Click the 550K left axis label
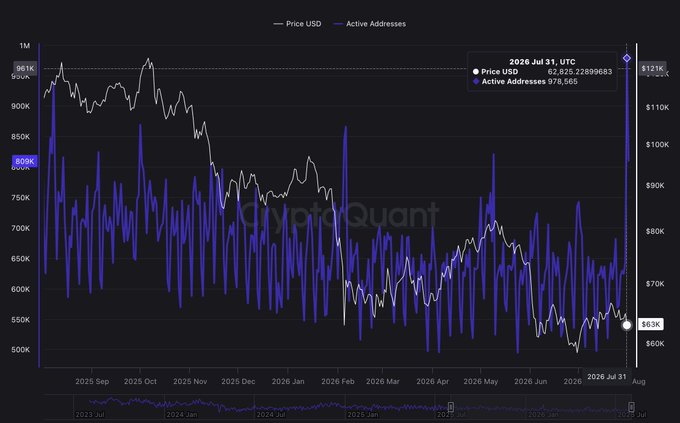The width and height of the screenshot is (680, 423). click(x=20, y=320)
